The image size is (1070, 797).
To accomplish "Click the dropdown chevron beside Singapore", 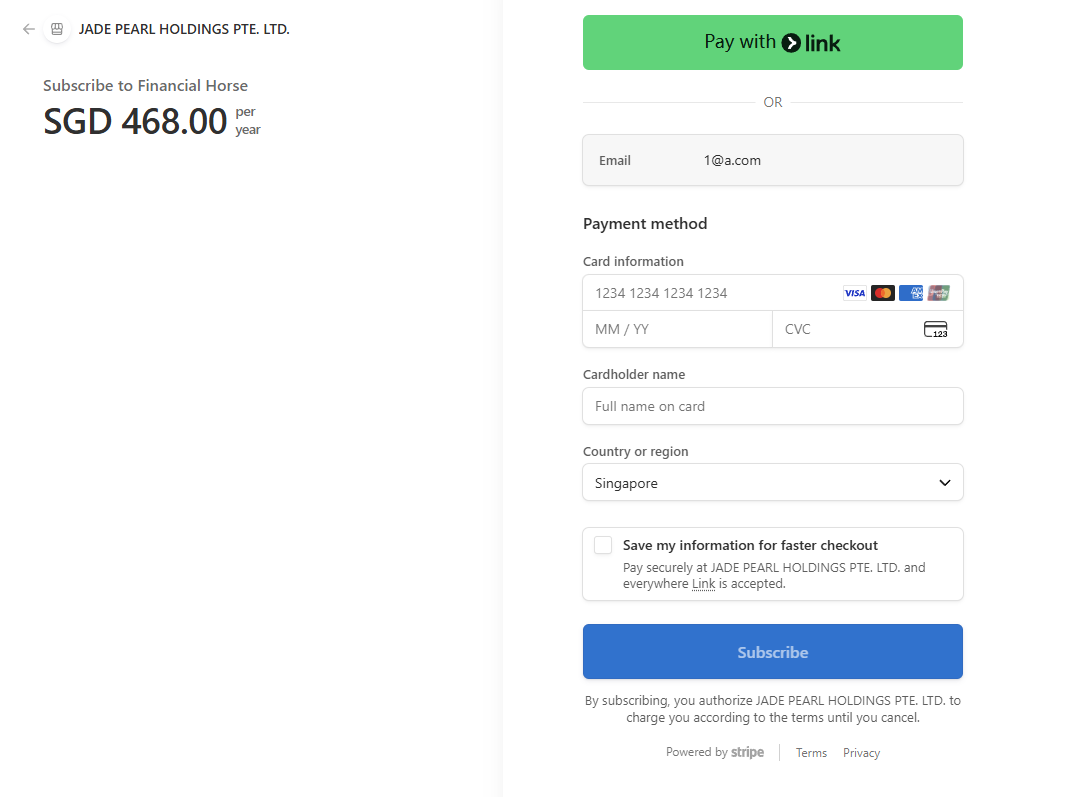I will (945, 483).
